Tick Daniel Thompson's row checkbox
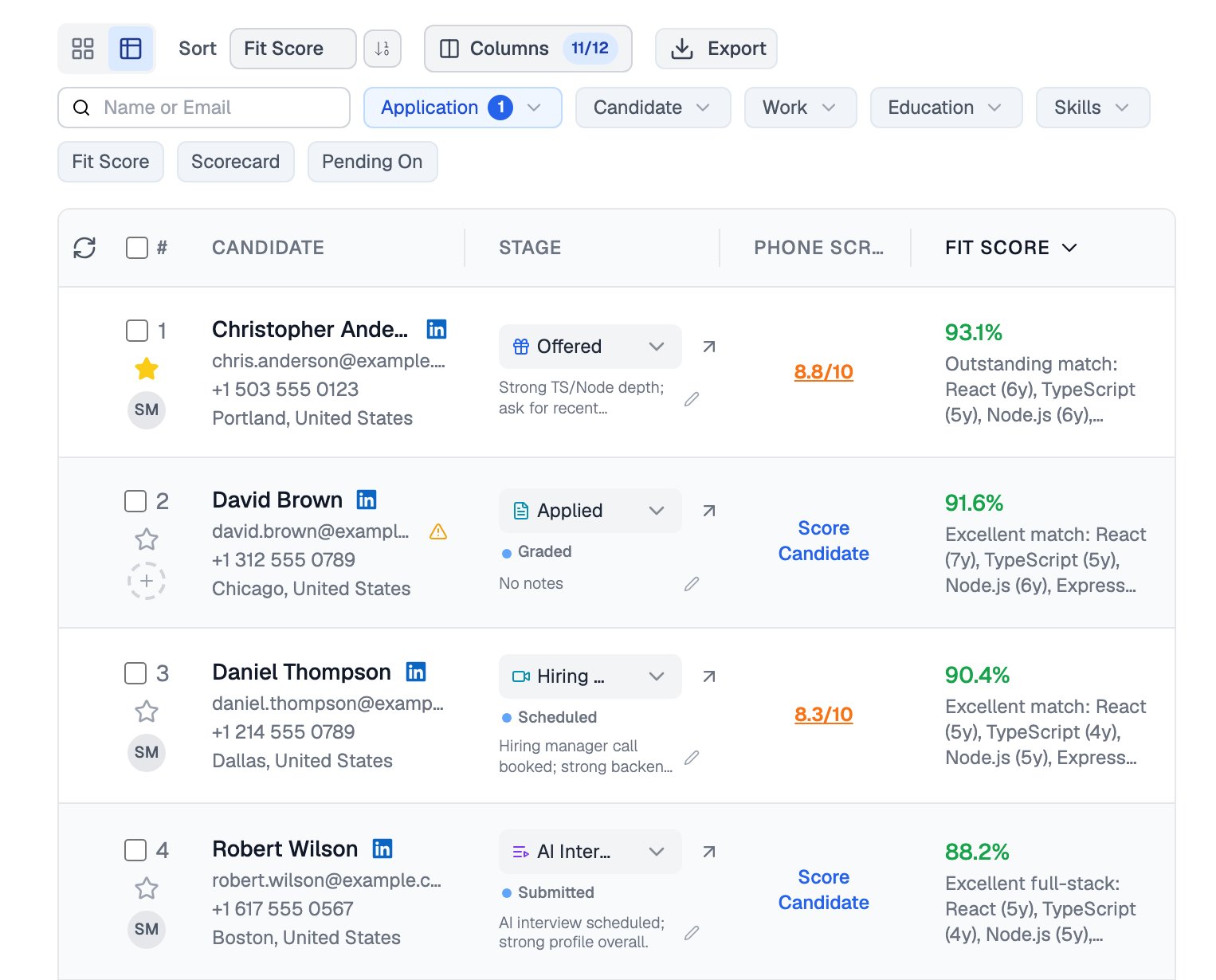1216x980 pixels. [135, 673]
